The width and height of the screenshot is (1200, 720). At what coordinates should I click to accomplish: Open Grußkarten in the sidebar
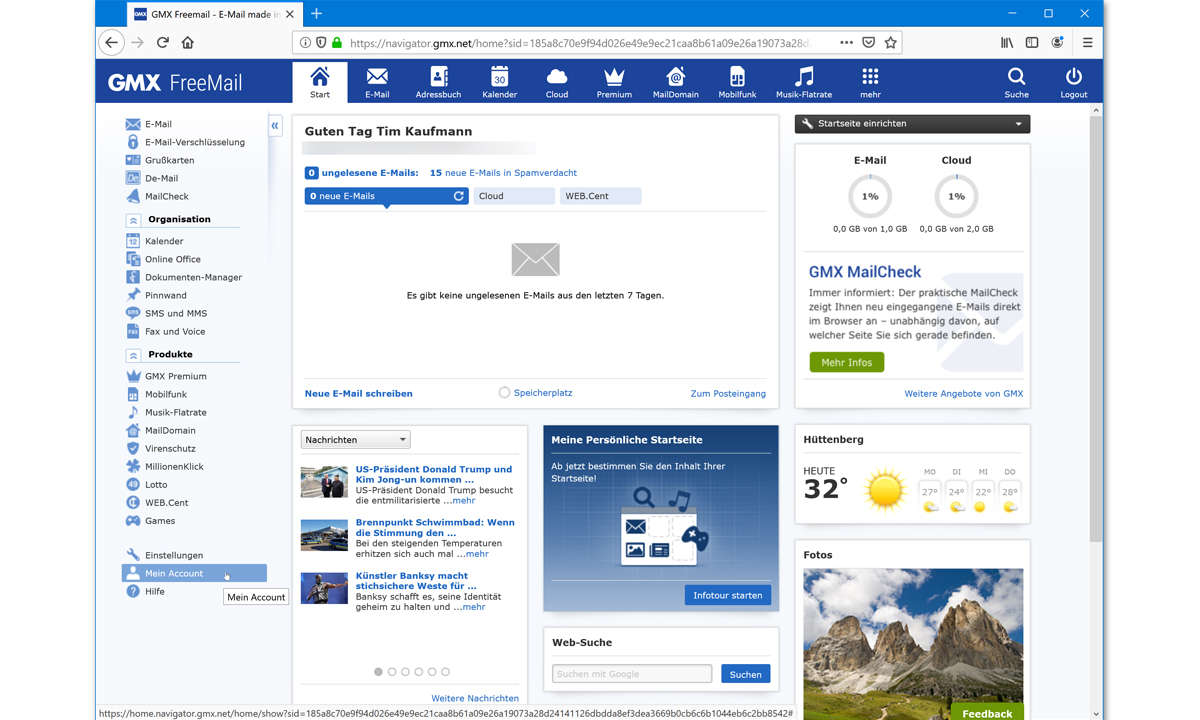click(169, 160)
